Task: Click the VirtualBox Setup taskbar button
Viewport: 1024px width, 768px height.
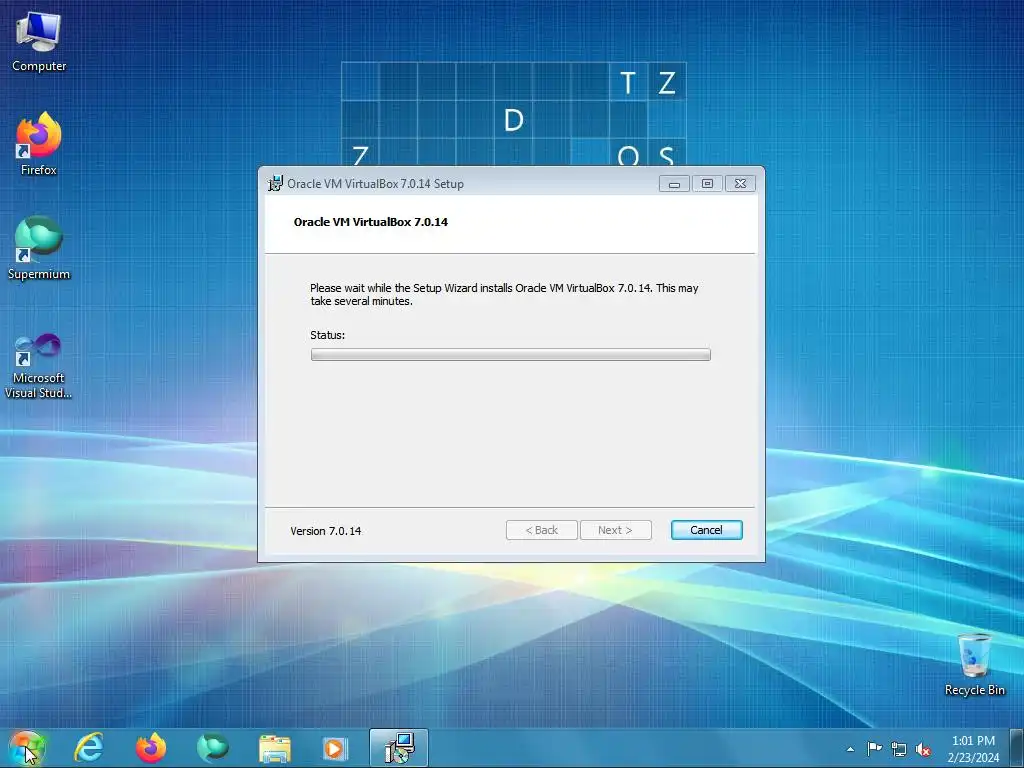Action: pyautogui.click(x=399, y=748)
